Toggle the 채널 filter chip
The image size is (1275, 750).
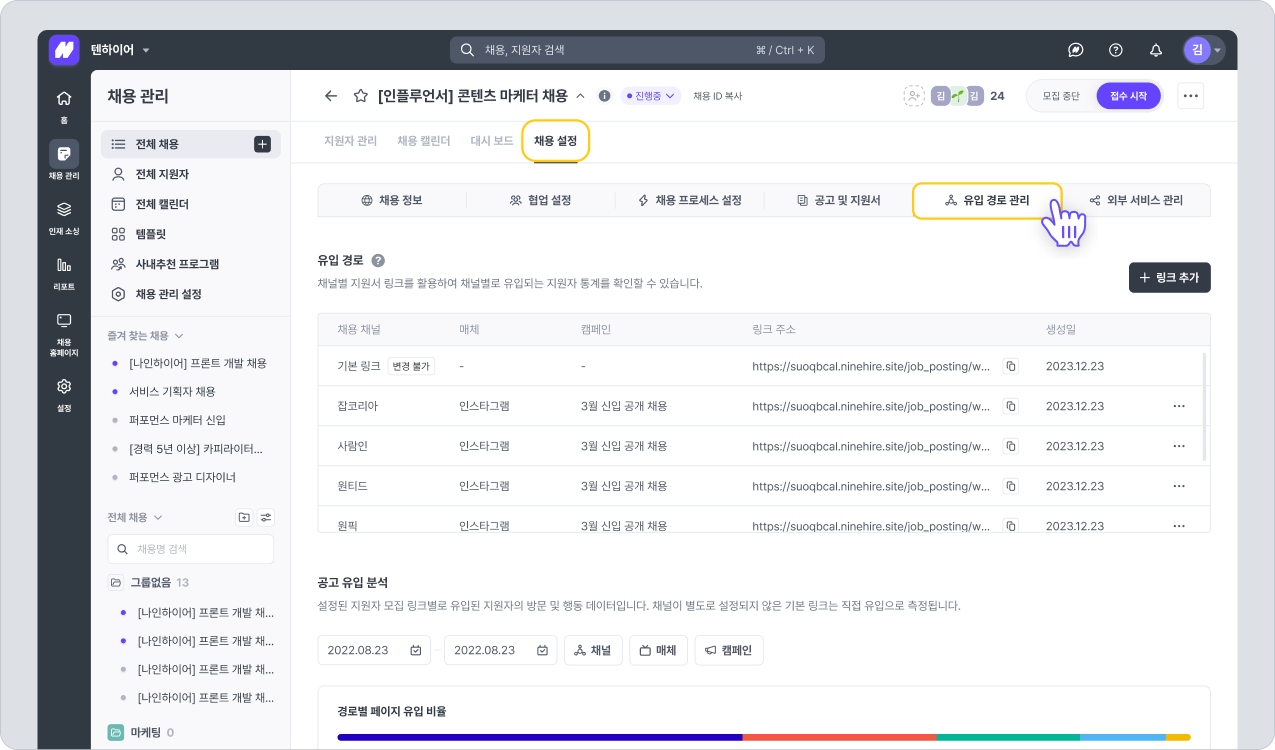(593, 650)
